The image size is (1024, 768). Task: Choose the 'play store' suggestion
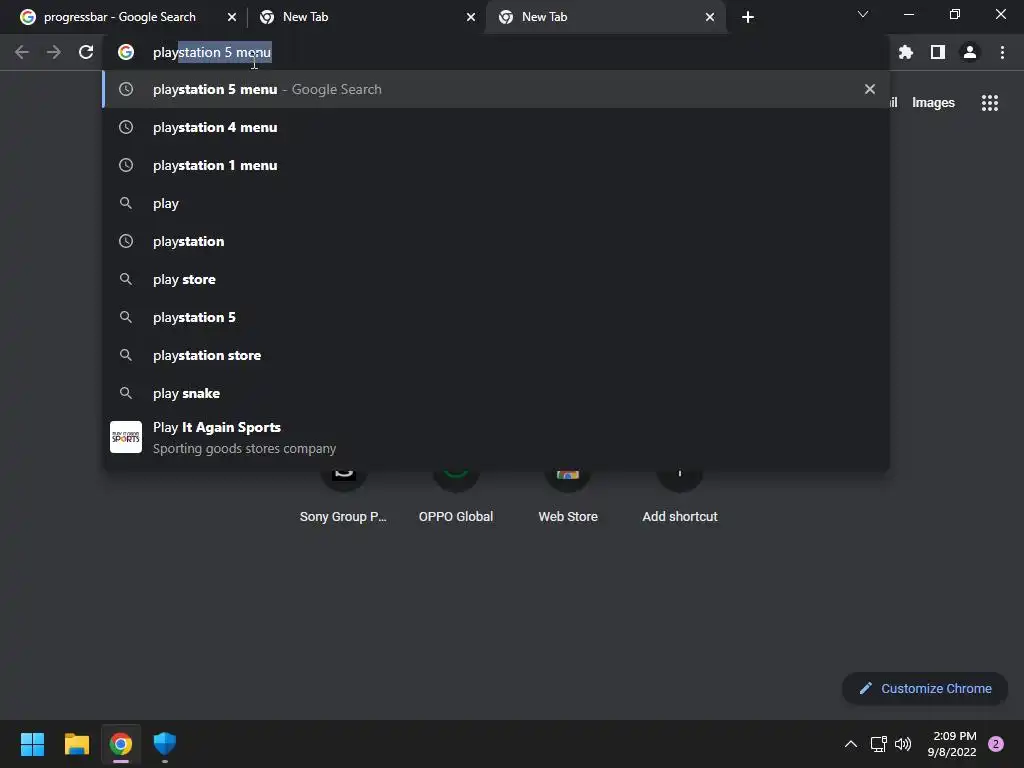pos(496,280)
